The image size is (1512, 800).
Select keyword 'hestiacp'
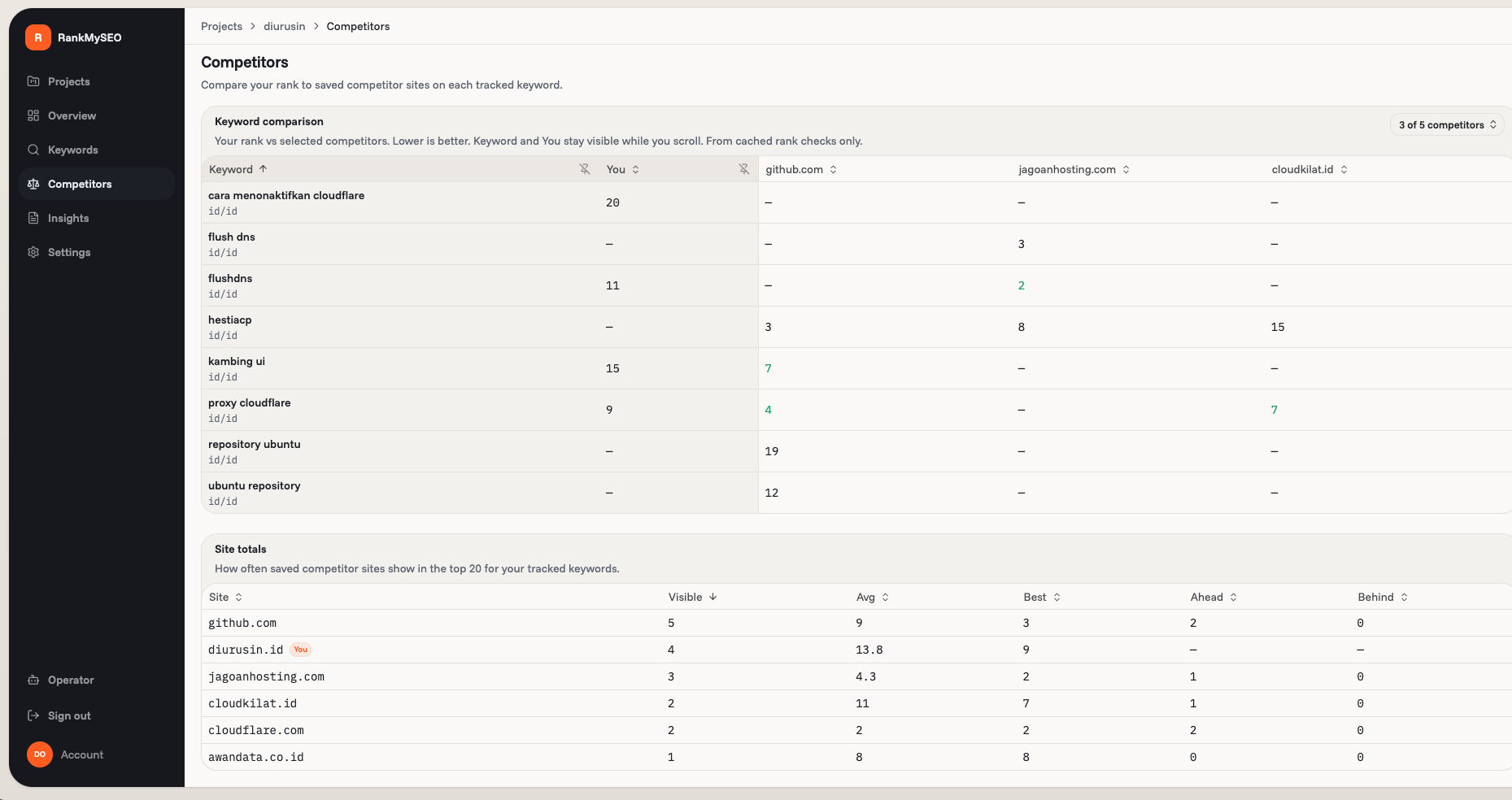click(x=230, y=320)
